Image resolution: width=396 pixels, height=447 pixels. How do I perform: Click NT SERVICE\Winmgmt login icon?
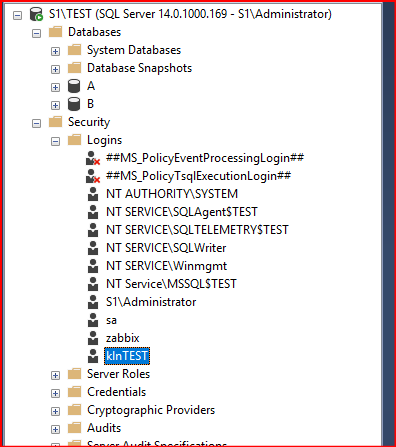tap(93, 266)
